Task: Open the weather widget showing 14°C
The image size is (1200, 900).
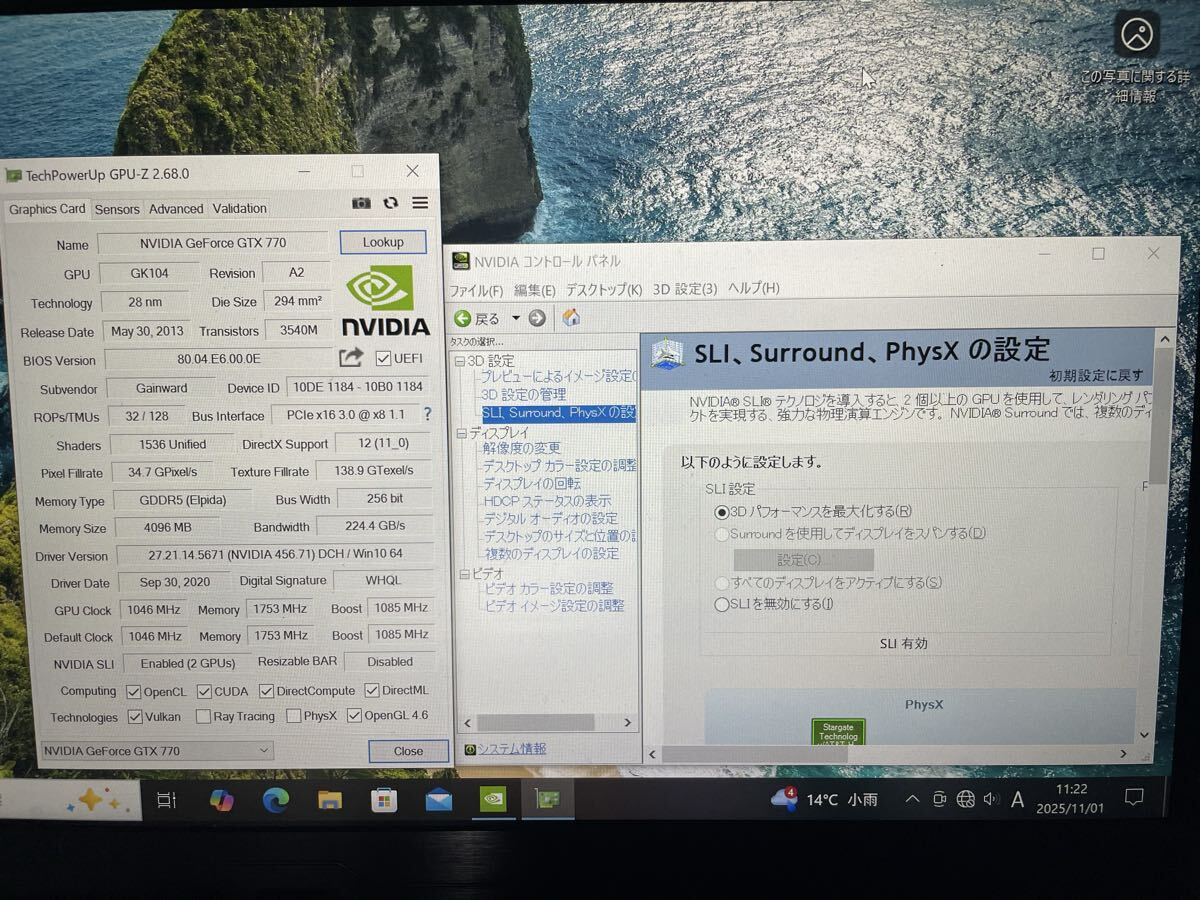Action: point(825,800)
